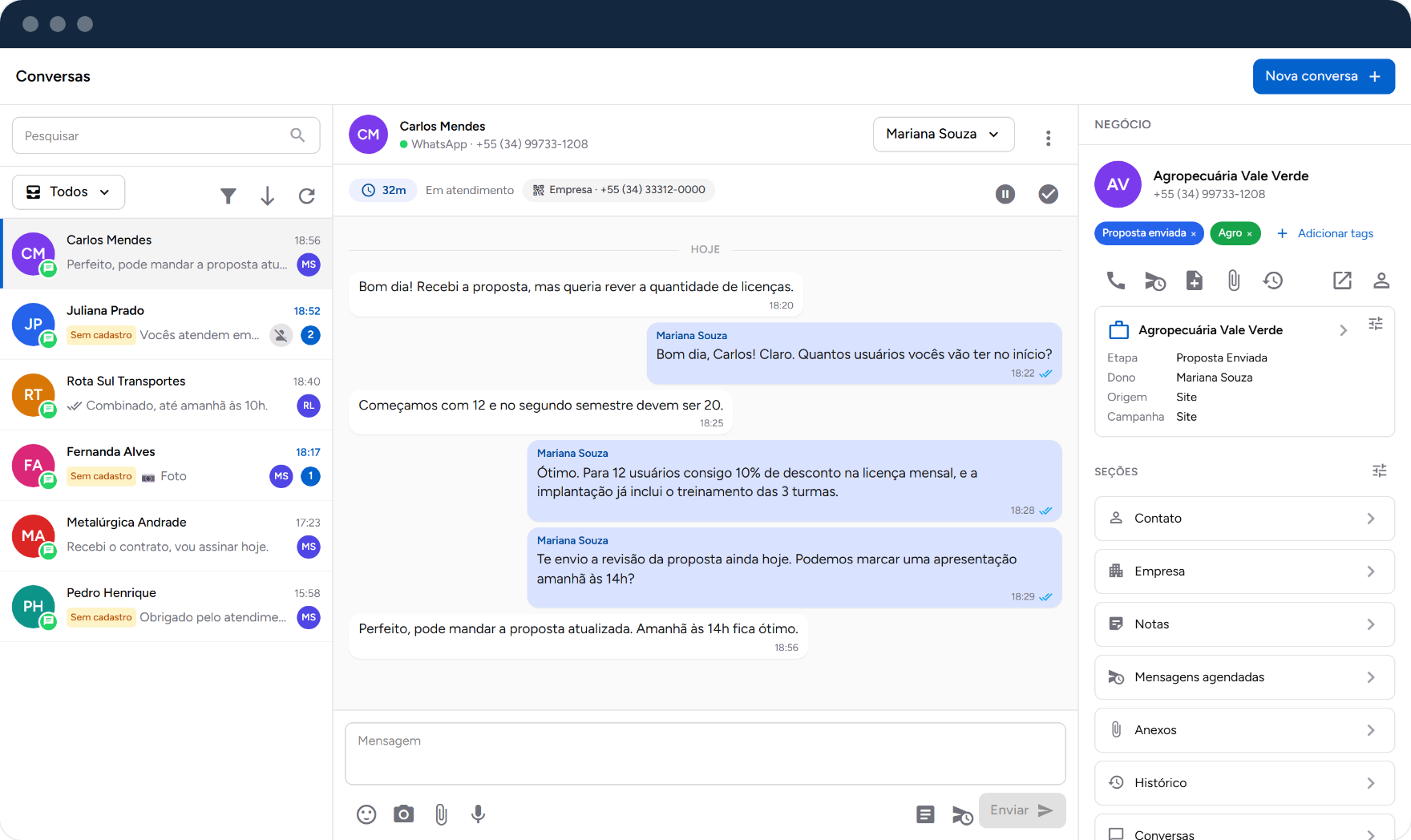Open deal in external window icon
Image resolution: width=1411 pixels, height=840 pixels.
pyautogui.click(x=1342, y=281)
